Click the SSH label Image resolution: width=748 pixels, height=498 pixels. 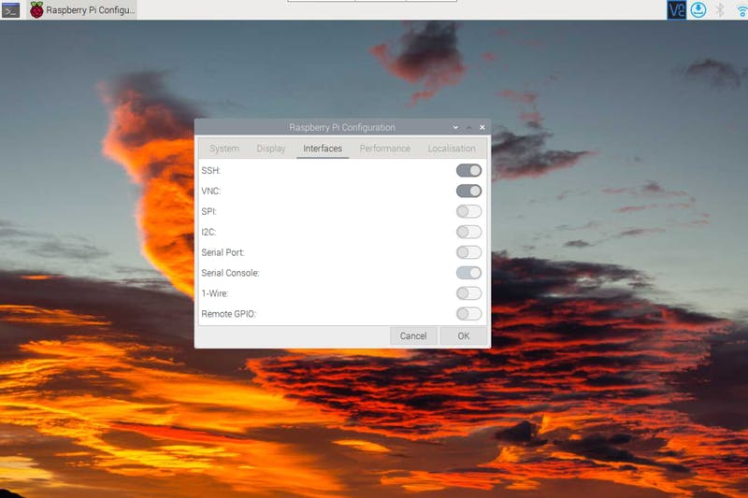pos(211,170)
